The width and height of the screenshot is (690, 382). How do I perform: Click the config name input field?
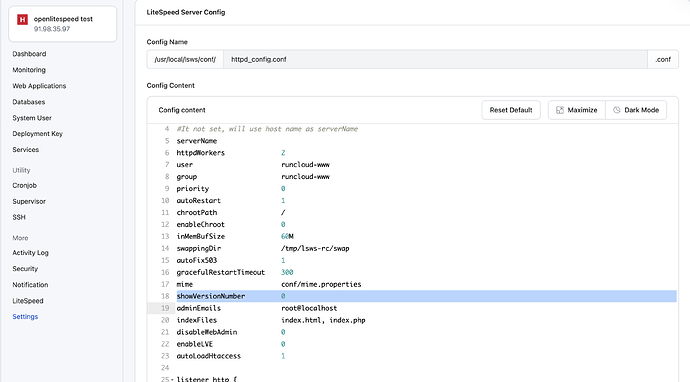click(x=435, y=59)
